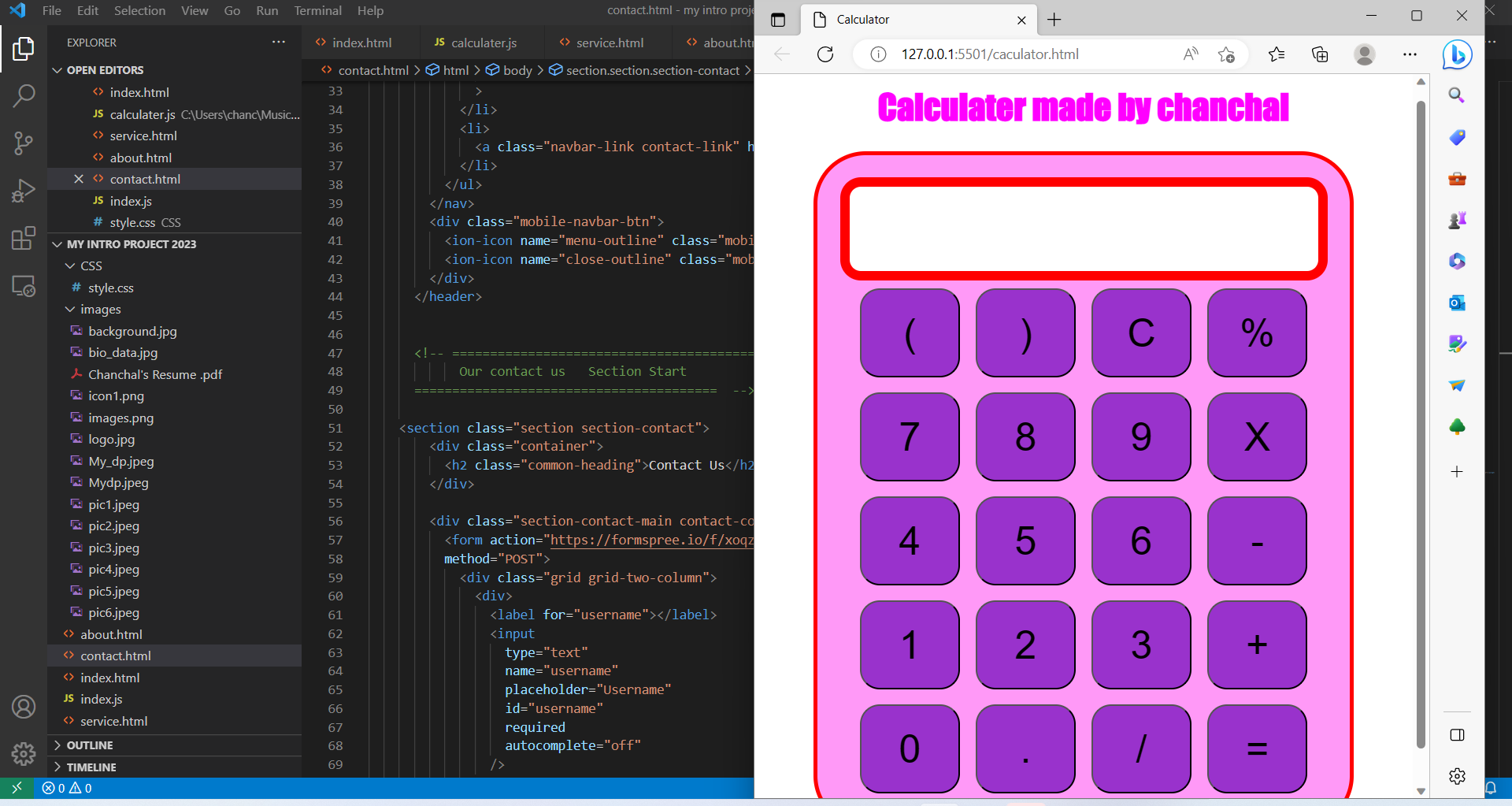Open sidebar settings gear
Viewport: 1512px width, 806px height.
(x=1457, y=776)
